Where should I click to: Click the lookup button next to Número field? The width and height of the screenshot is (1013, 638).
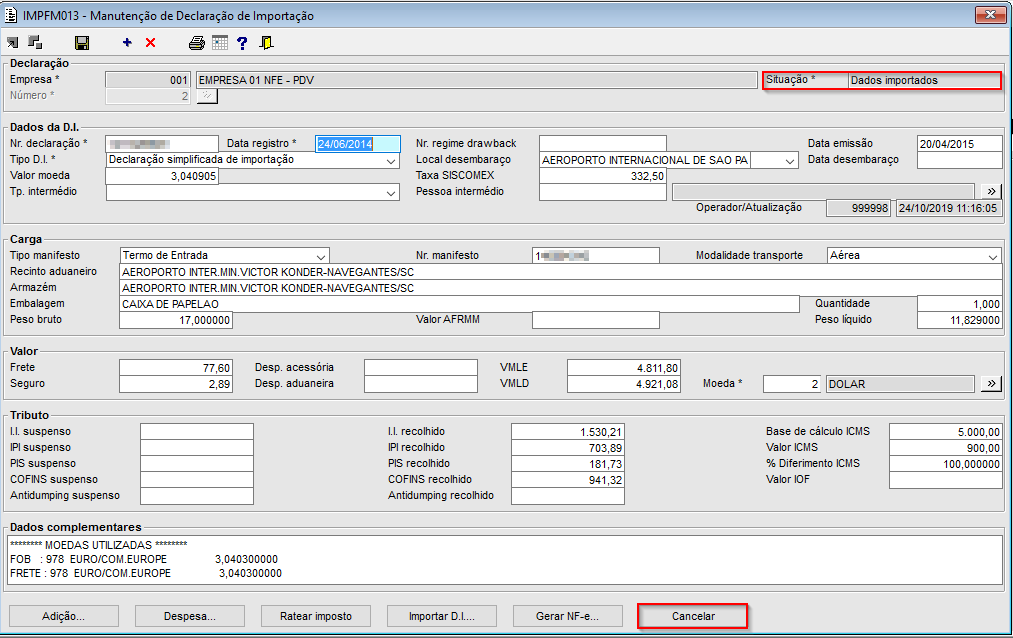coord(207,96)
